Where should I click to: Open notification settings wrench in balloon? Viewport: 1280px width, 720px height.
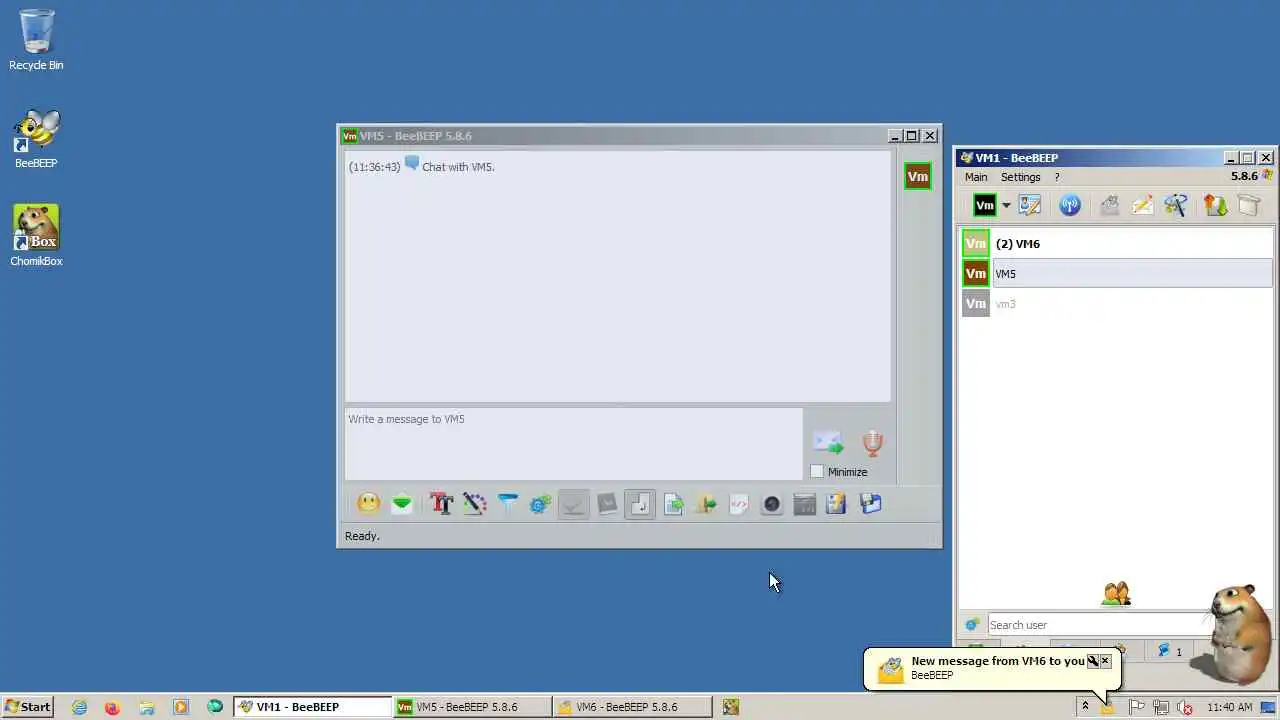coord(1093,661)
